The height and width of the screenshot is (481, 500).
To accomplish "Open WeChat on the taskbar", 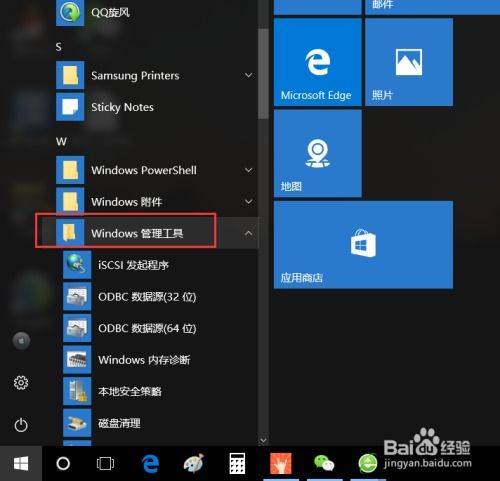I will coord(324,463).
